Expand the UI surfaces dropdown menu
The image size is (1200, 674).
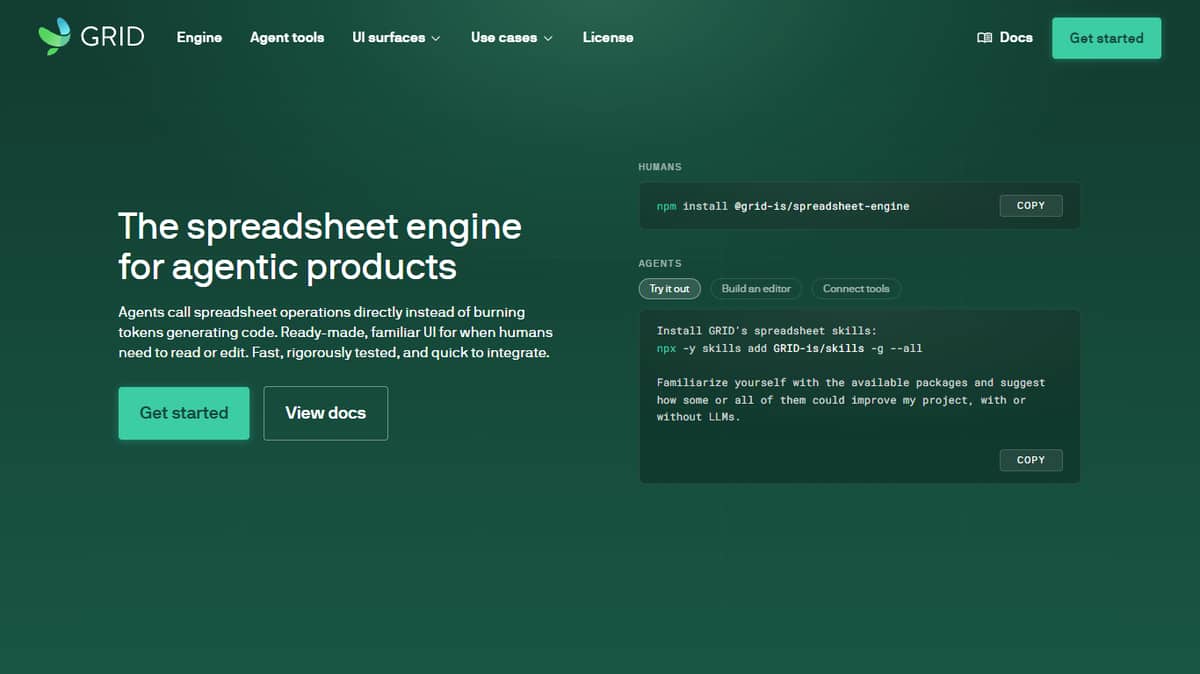pyautogui.click(x=396, y=37)
